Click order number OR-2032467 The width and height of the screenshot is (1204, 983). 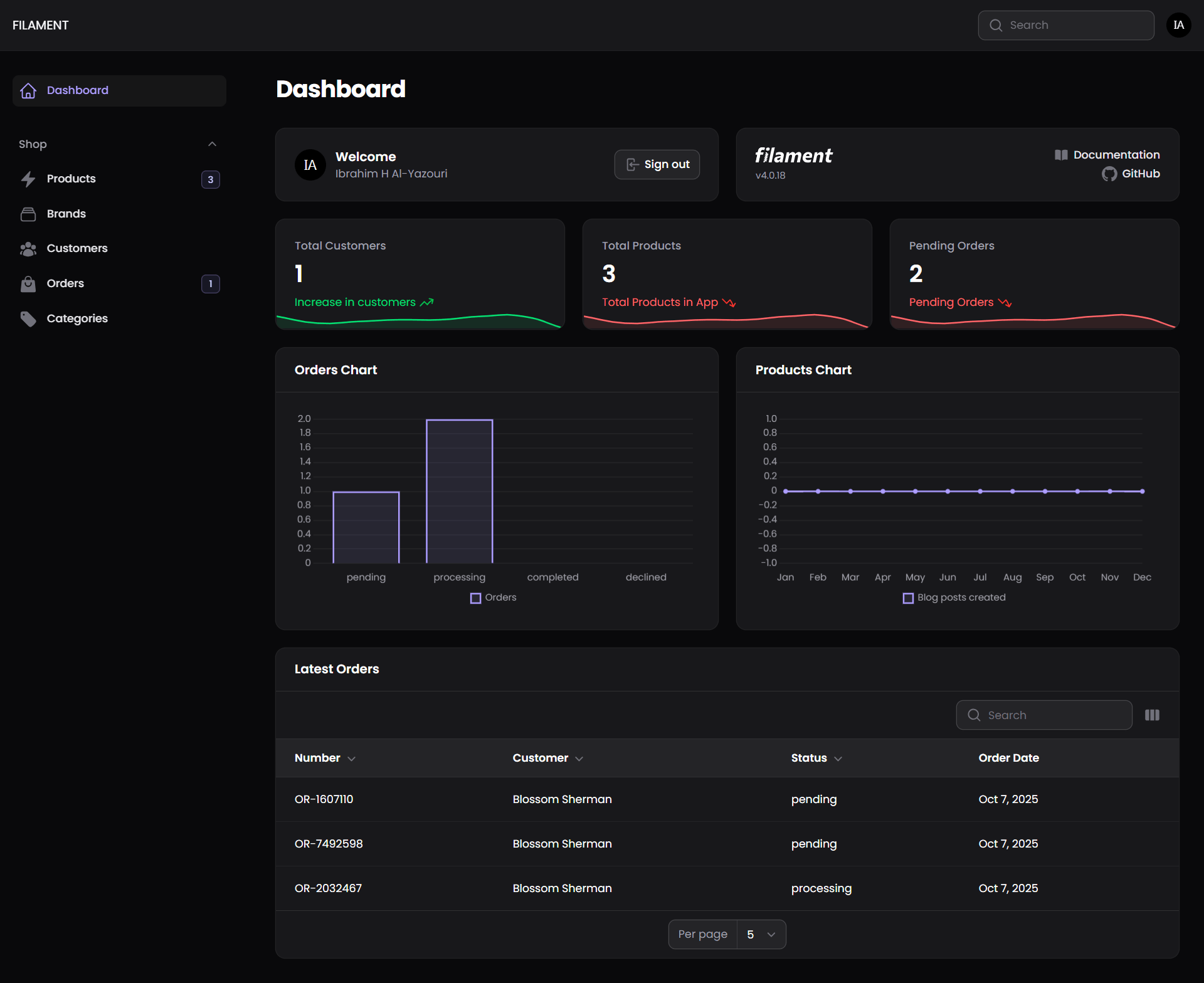[x=328, y=889]
